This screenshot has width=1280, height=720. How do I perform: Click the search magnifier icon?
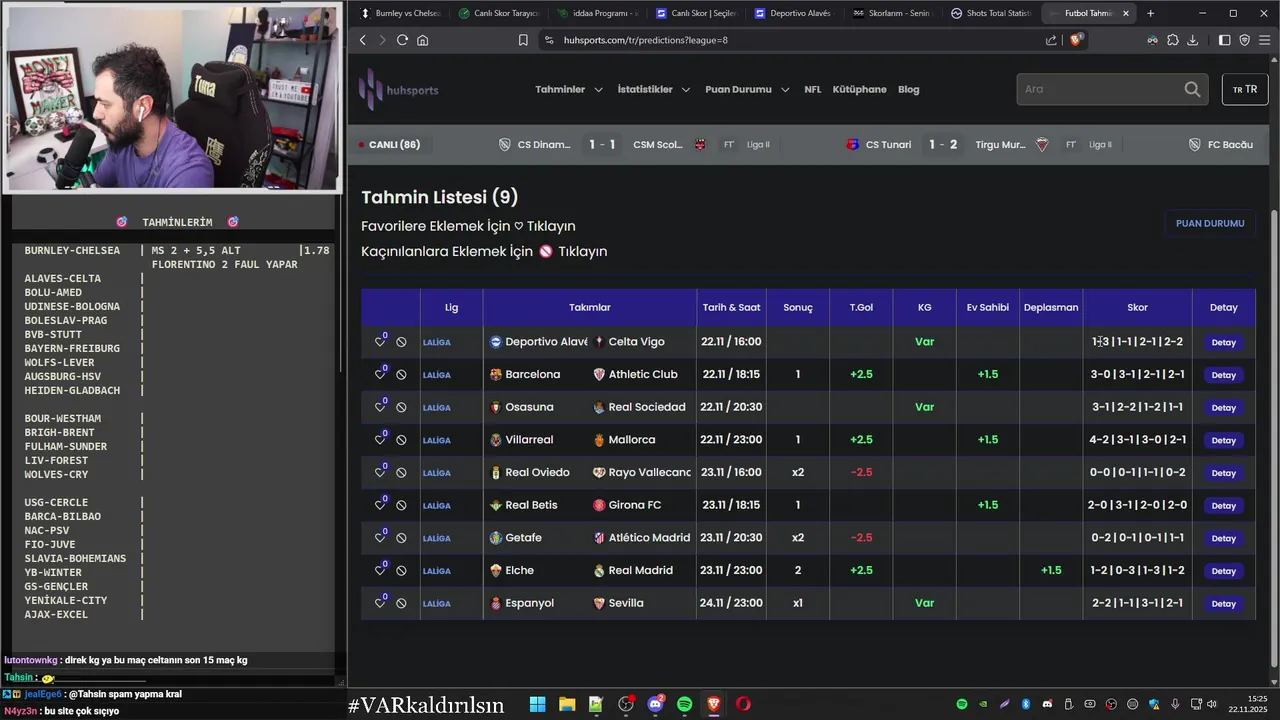coord(1192,89)
